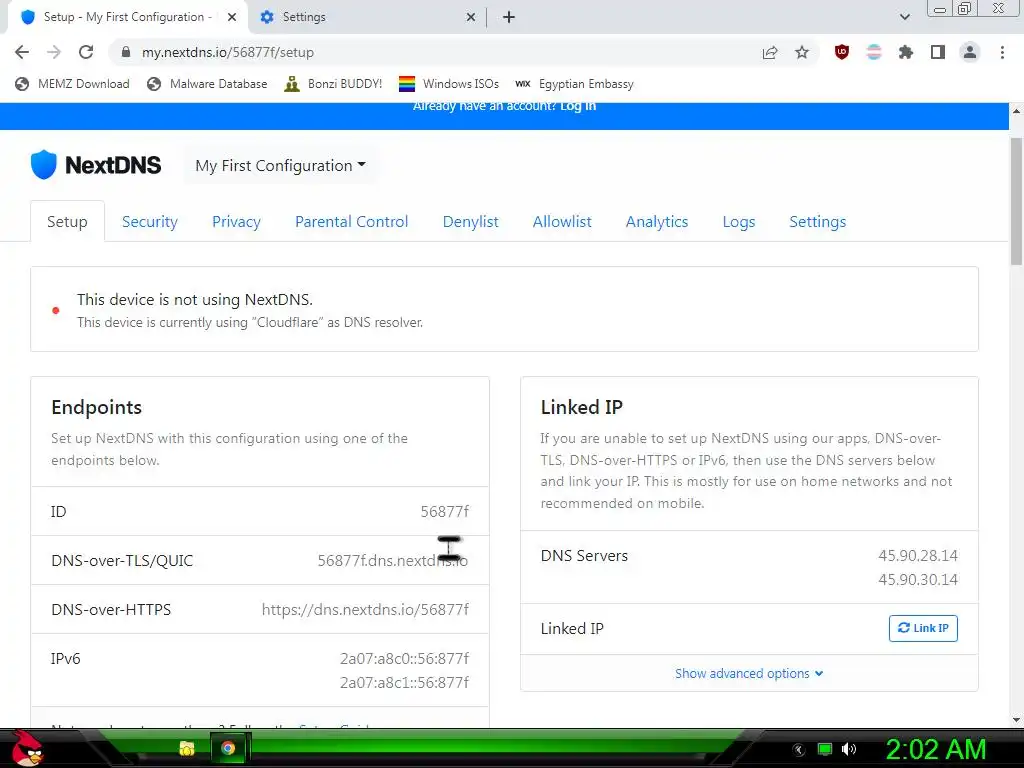Close the Settings tab
The image size is (1024, 768).
(471, 17)
